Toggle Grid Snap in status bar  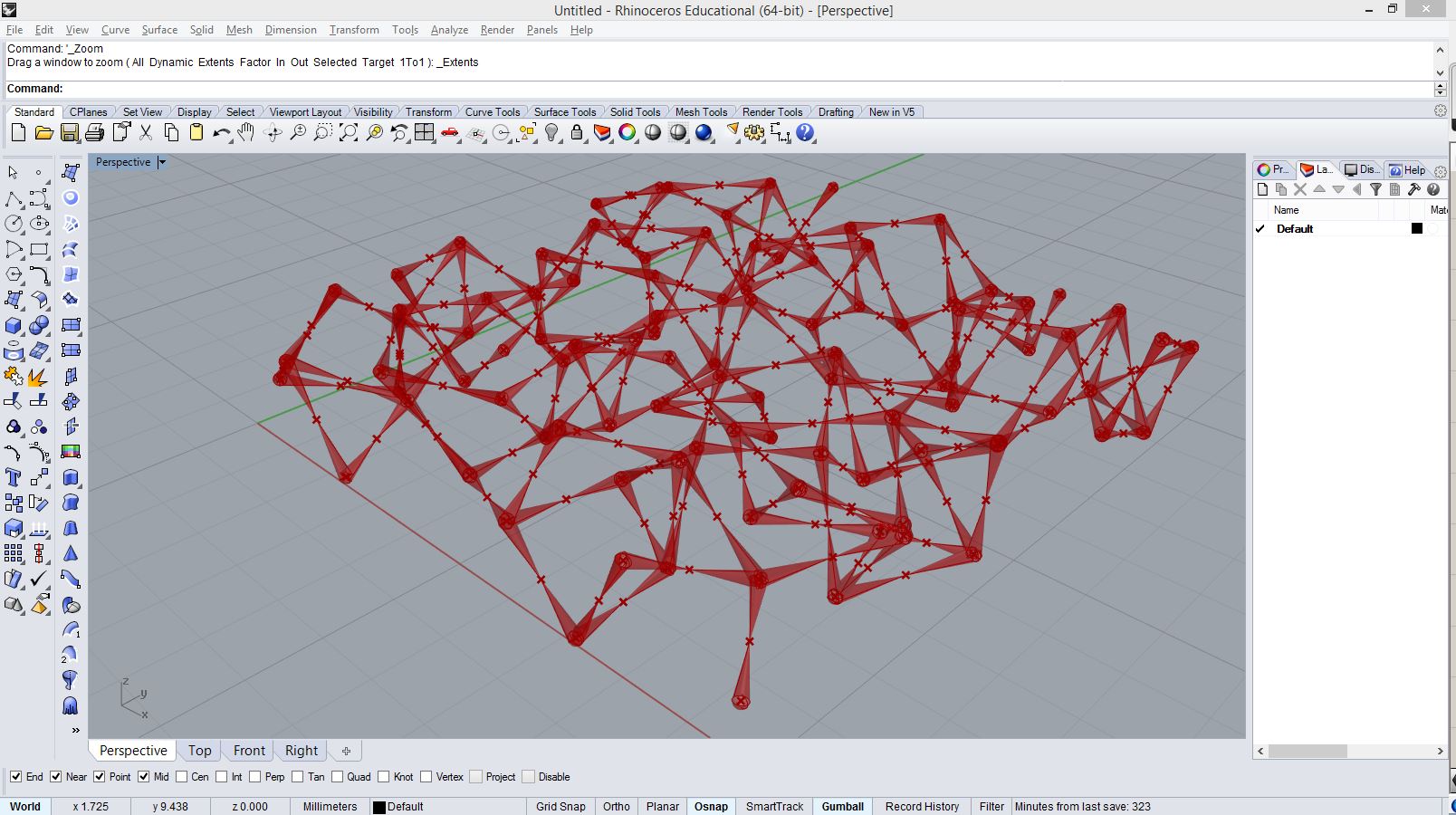560,806
